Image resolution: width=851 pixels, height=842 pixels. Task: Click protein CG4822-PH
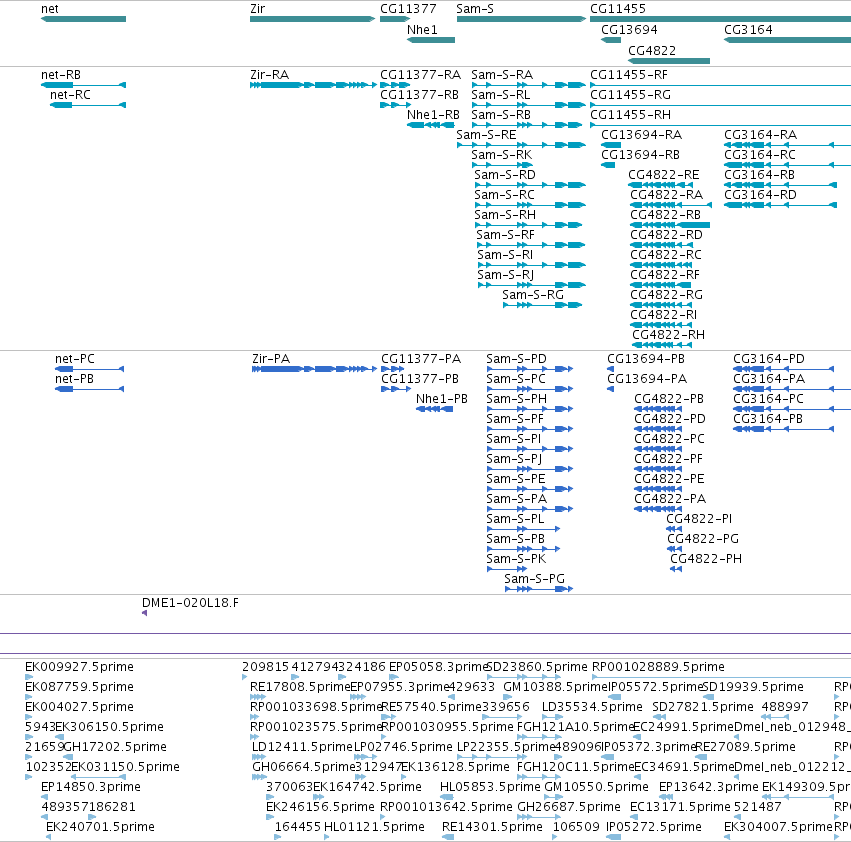676,569
